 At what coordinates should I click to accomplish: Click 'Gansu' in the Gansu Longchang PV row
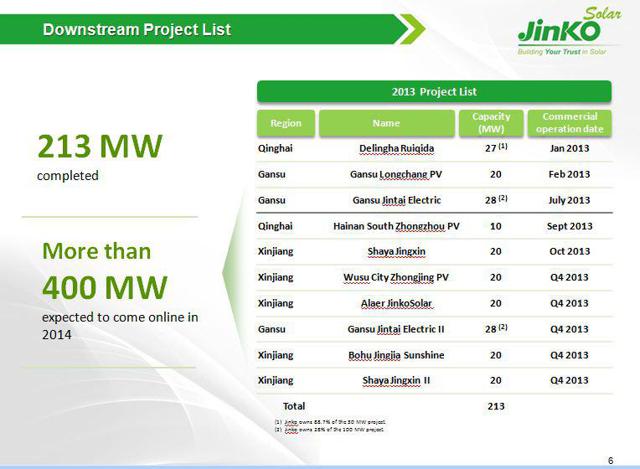click(x=271, y=174)
